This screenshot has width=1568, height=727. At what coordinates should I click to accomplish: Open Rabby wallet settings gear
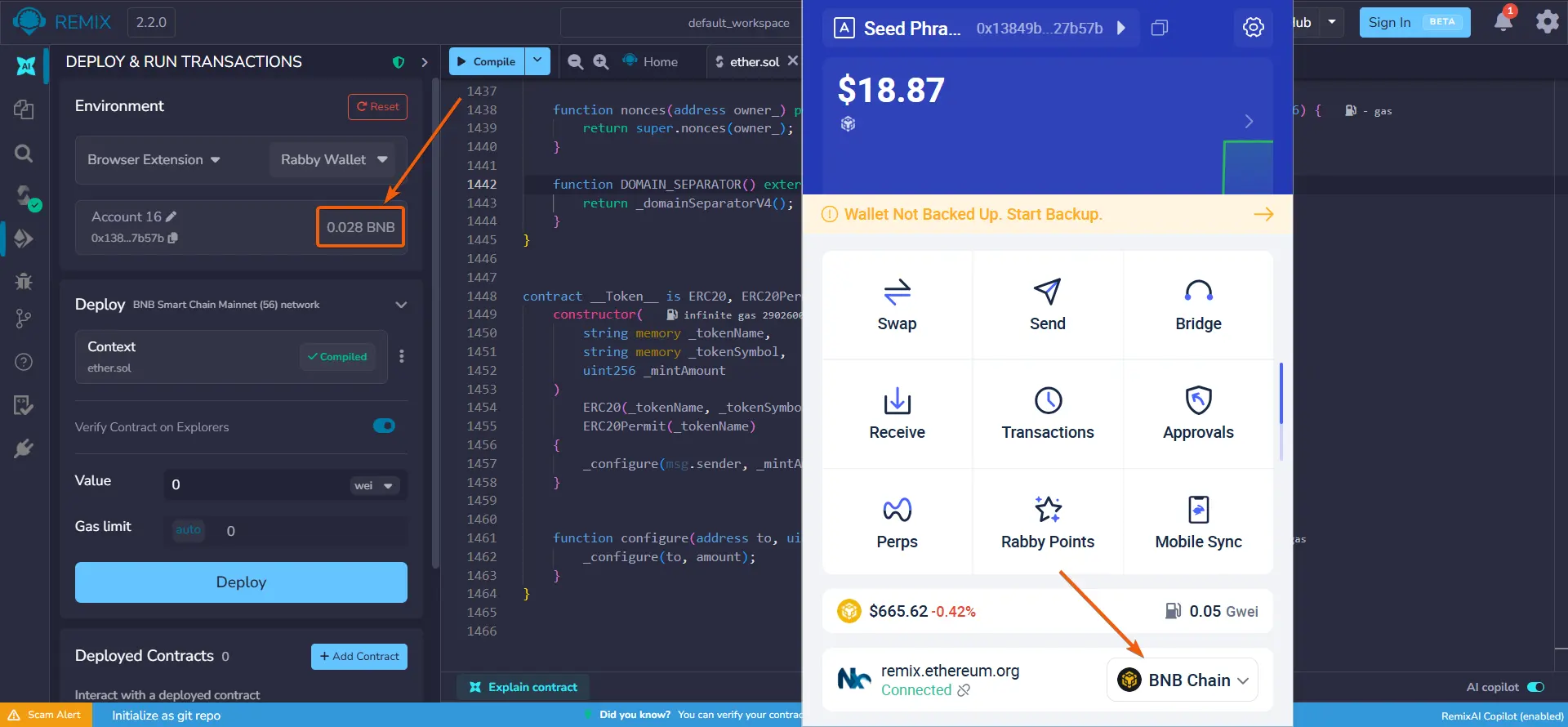[x=1253, y=27]
